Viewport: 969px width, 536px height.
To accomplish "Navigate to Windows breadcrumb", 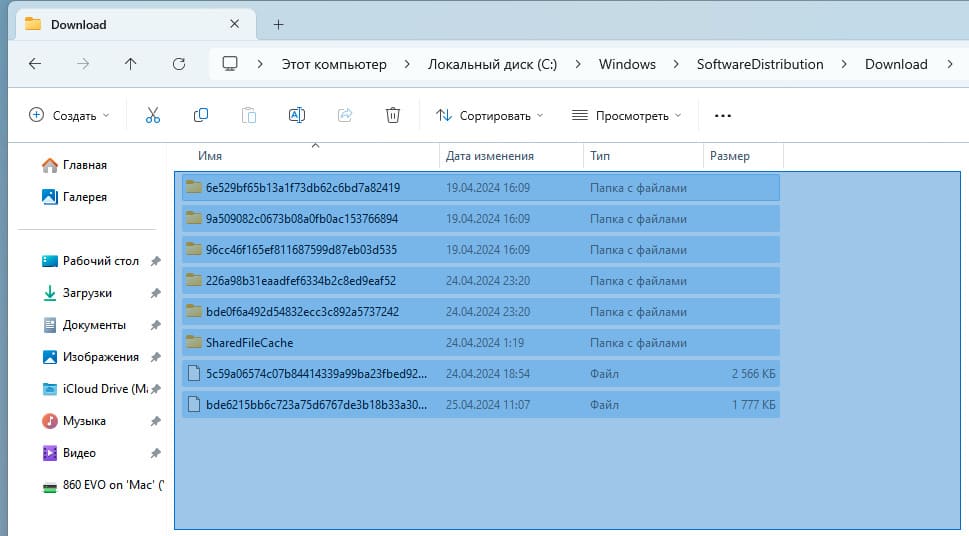I will 627,64.
